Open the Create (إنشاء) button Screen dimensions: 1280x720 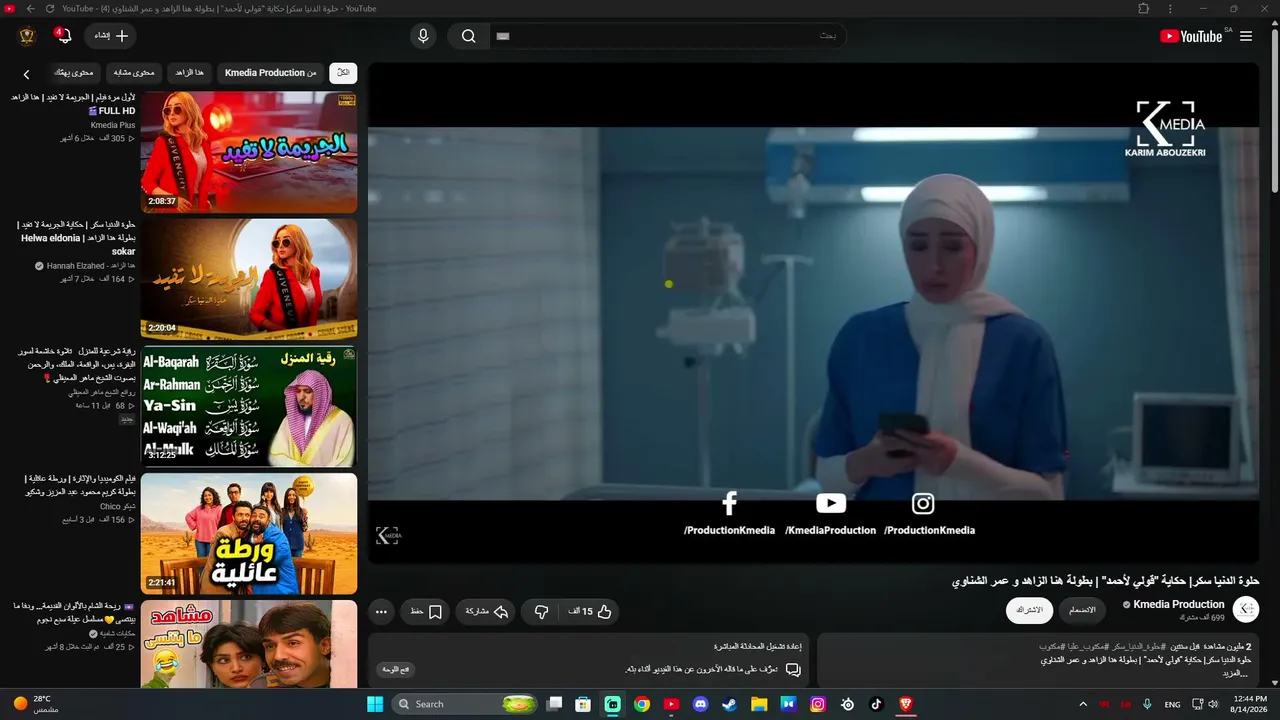pos(111,36)
